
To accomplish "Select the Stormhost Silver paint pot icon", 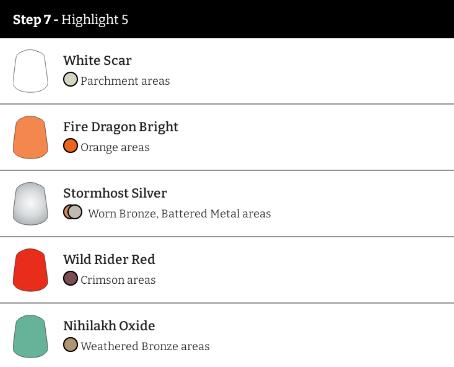I will coord(30,204).
